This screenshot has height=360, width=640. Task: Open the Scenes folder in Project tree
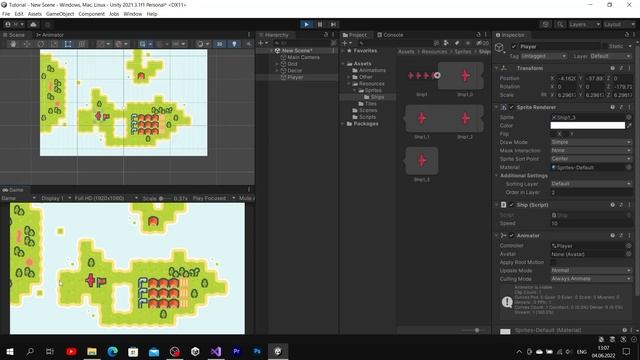tap(368, 110)
